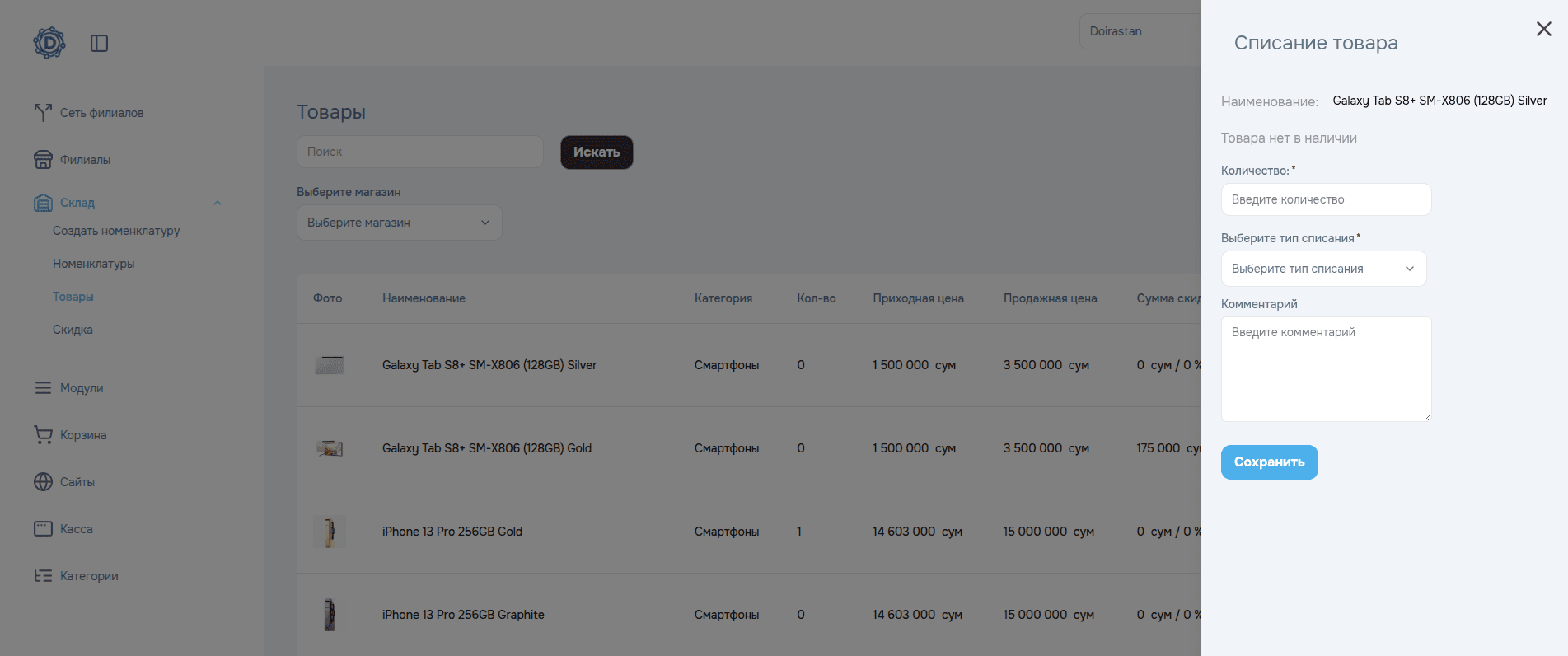Open the Скидка submenu item

tap(73, 330)
